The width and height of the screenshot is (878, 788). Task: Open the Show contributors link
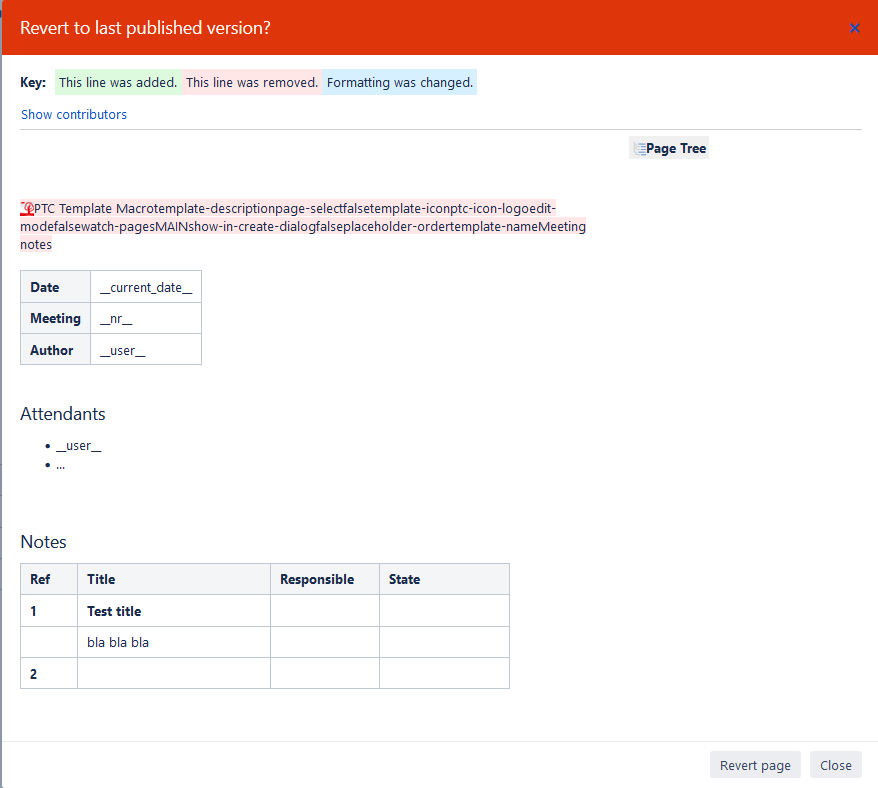[x=74, y=114]
